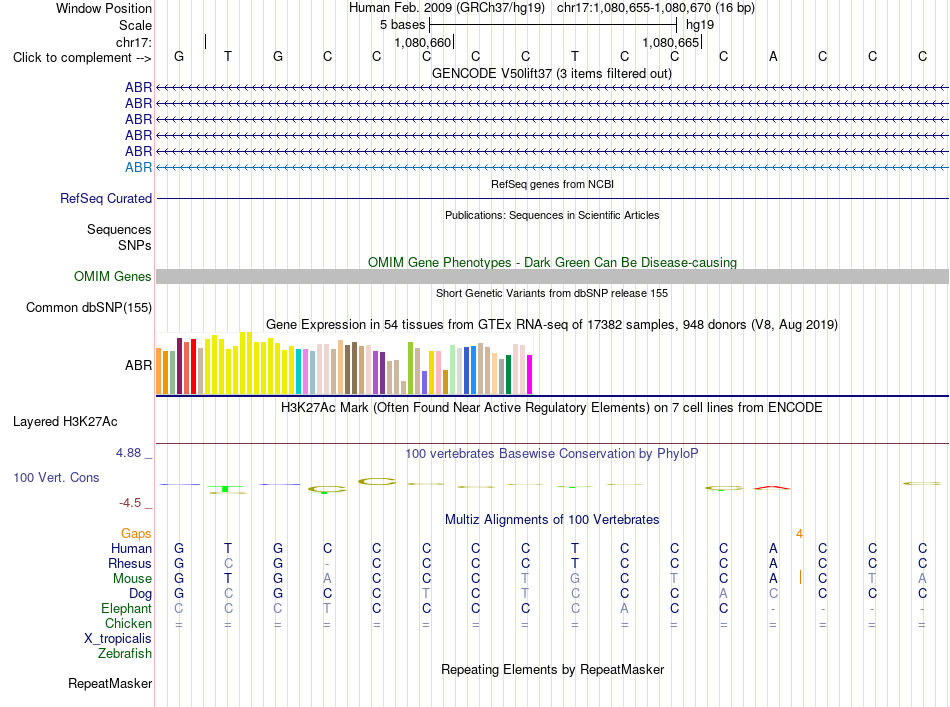This screenshot has width=950, height=707.
Task: Click the '4.88' PhyloP upper limit value
Action: point(128,453)
